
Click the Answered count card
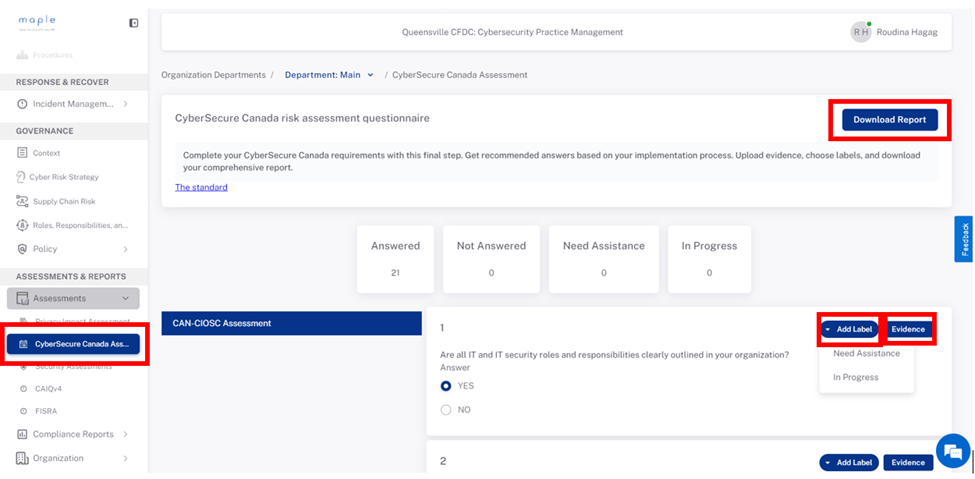point(395,259)
